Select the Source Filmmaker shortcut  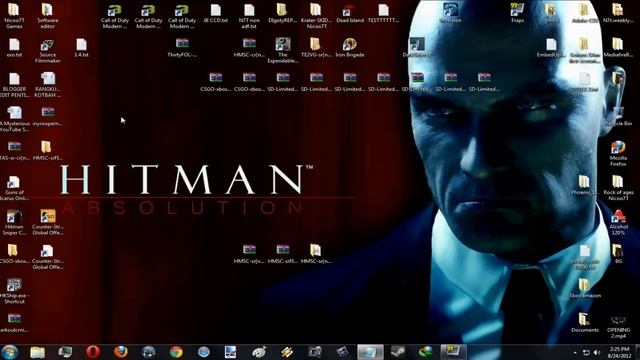(47, 51)
